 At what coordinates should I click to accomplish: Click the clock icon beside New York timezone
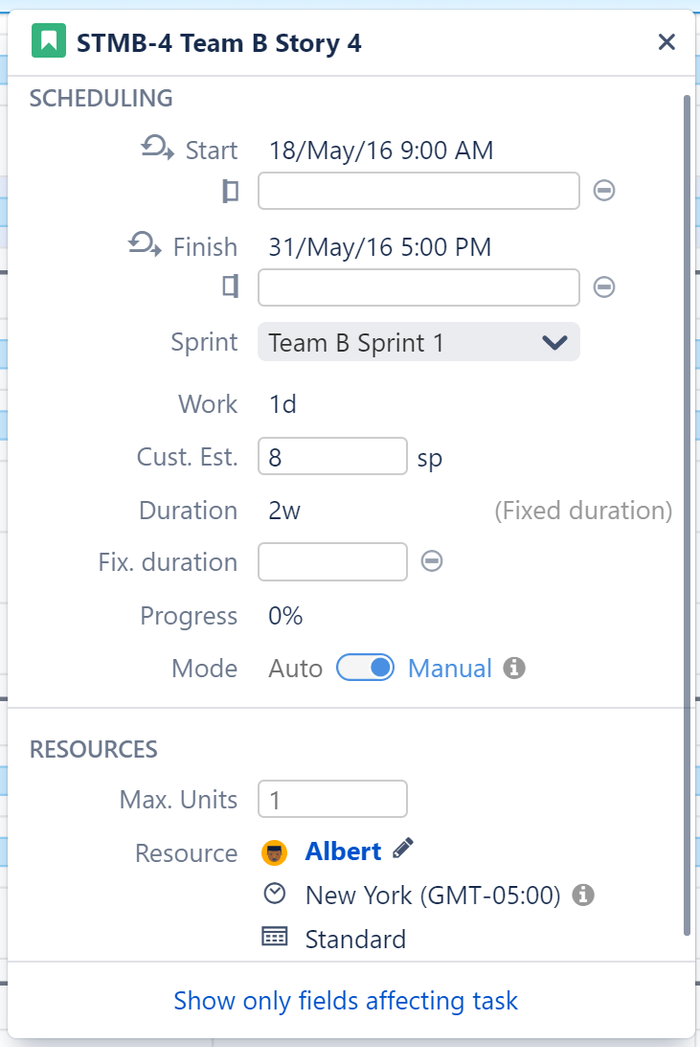pos(274,893)
